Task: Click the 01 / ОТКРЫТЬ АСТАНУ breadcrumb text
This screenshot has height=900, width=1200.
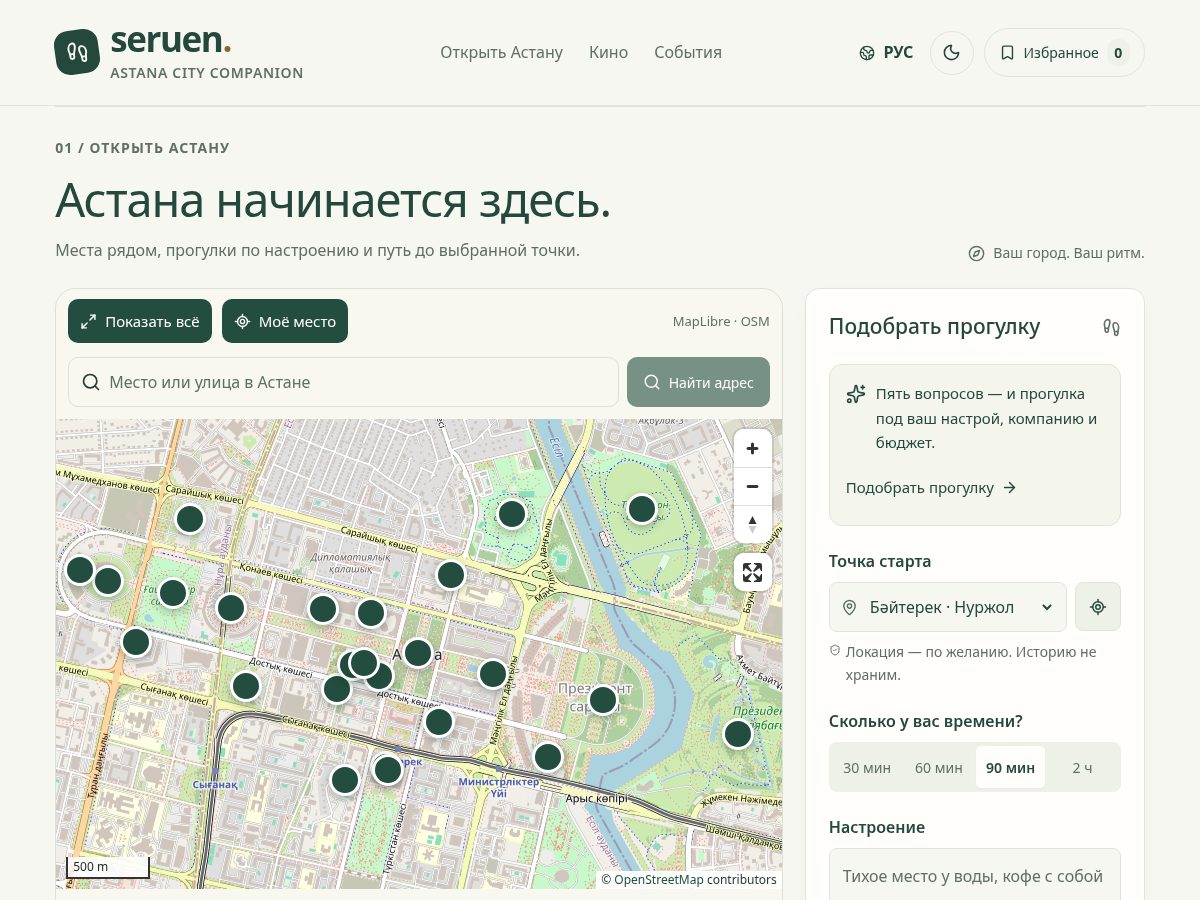Action: [x=142, y=148]
